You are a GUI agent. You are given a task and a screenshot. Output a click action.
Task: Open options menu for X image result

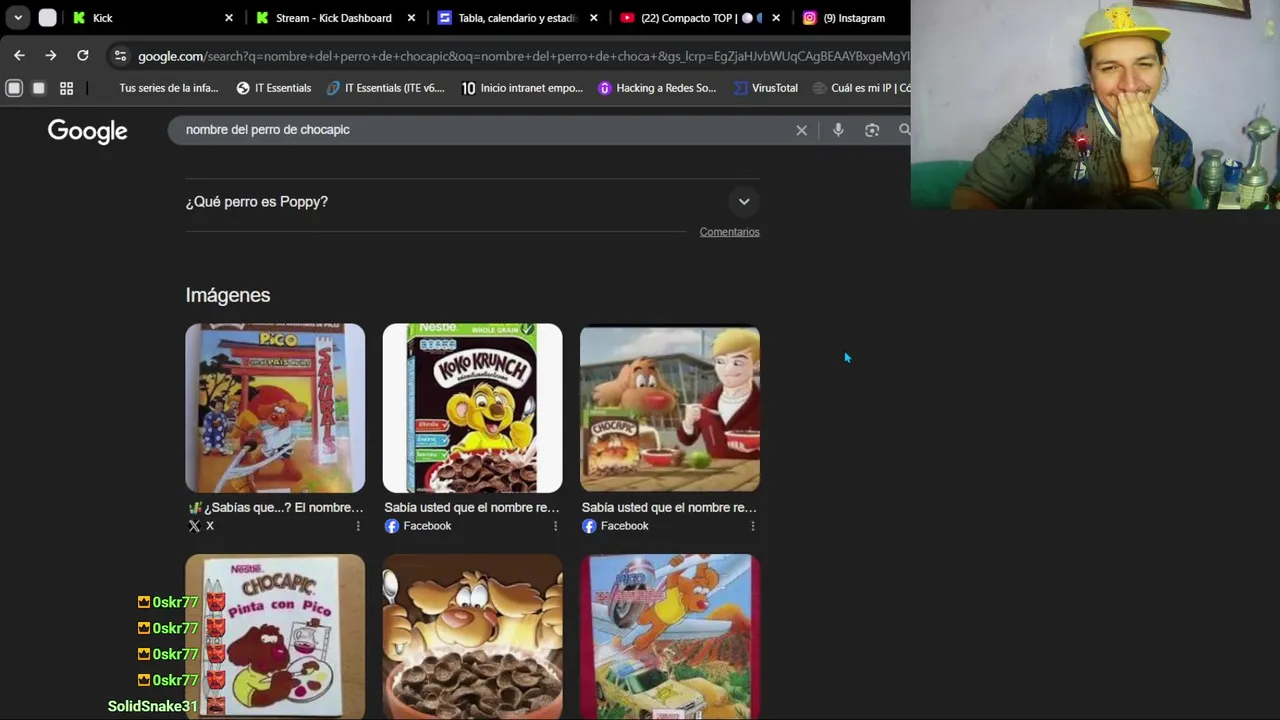pyautogui.click(x=358, y=526)
